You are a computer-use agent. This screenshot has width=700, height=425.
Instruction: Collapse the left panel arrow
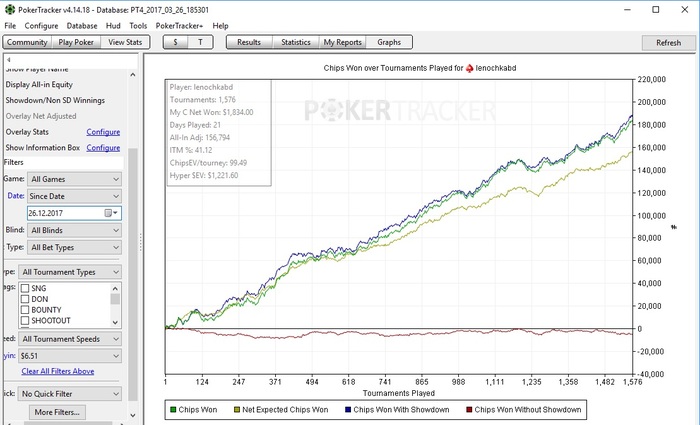coord(8,59)
